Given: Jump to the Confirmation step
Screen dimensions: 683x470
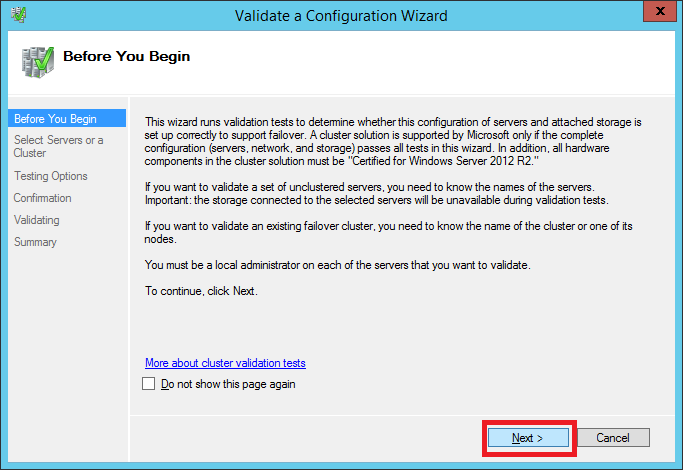Looking at the screenshot, I should [43, 198].
